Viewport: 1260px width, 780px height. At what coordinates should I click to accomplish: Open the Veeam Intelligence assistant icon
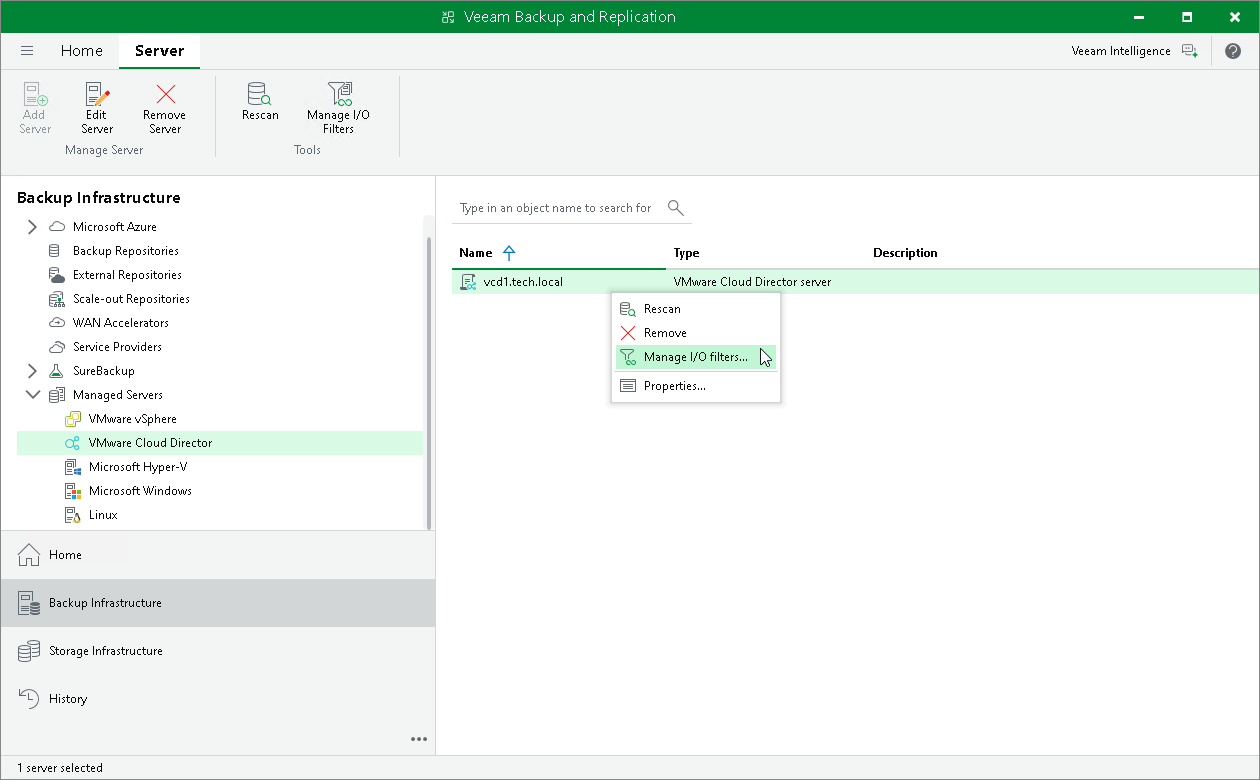pos(1189,51)
